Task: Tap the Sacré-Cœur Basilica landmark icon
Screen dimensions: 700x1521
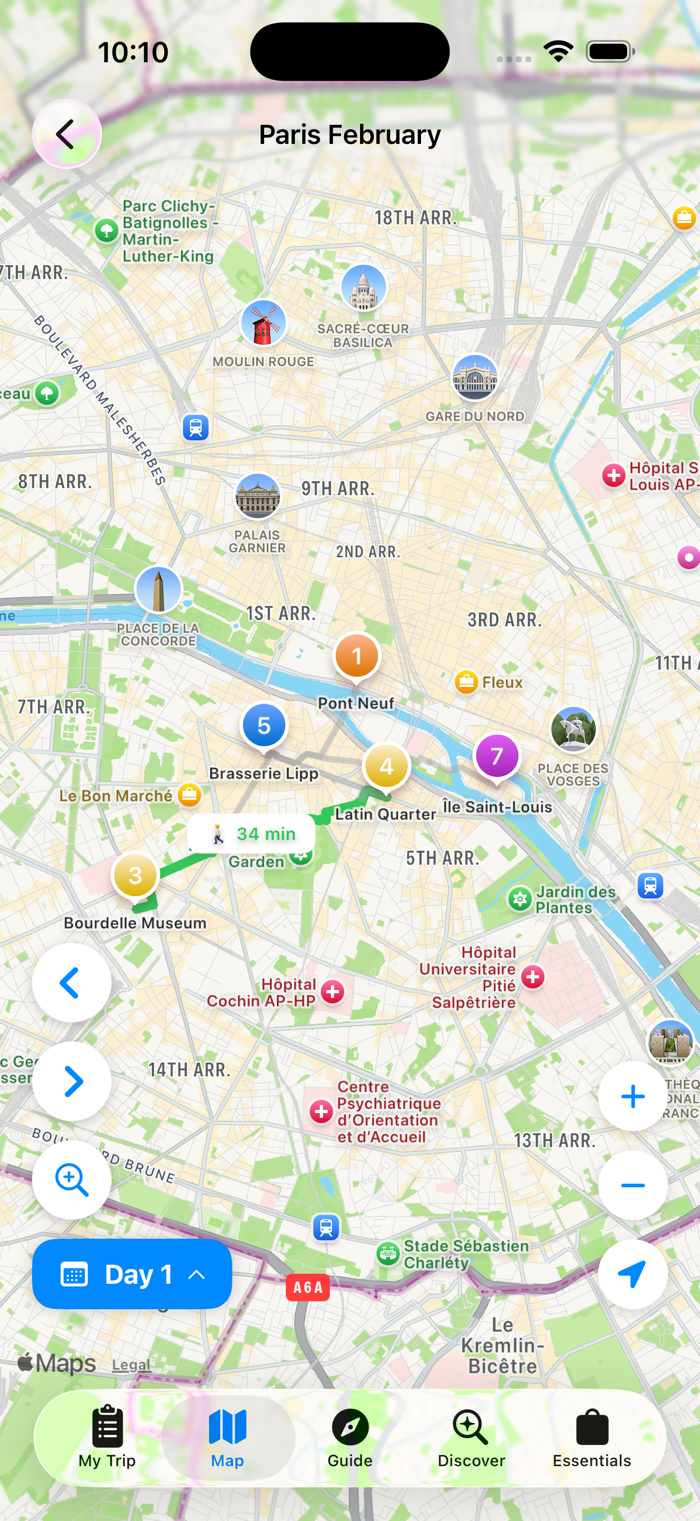Action: click(x=363, y=288)
